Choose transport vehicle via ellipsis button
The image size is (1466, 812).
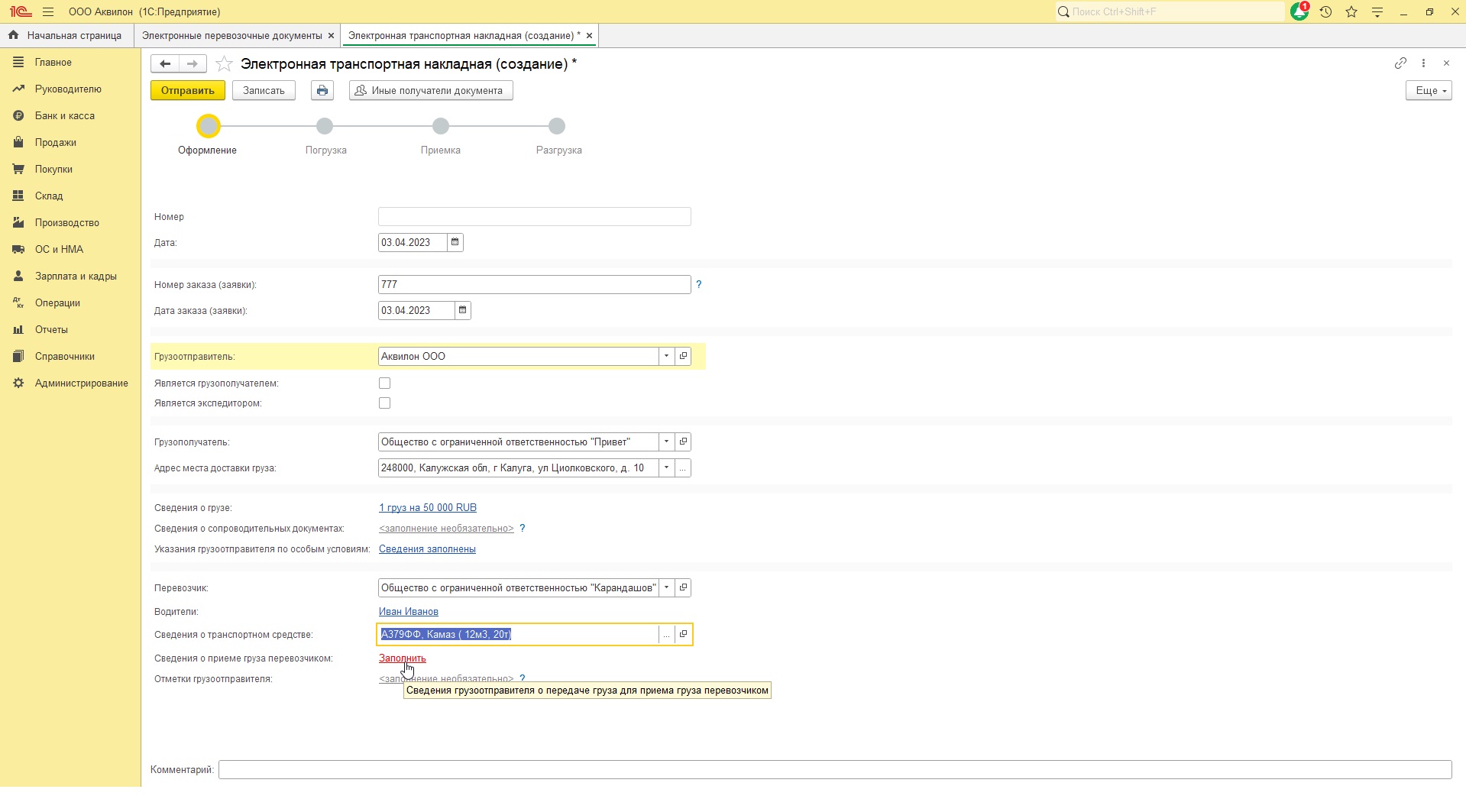pyautogui.click(x=666, y=634)
